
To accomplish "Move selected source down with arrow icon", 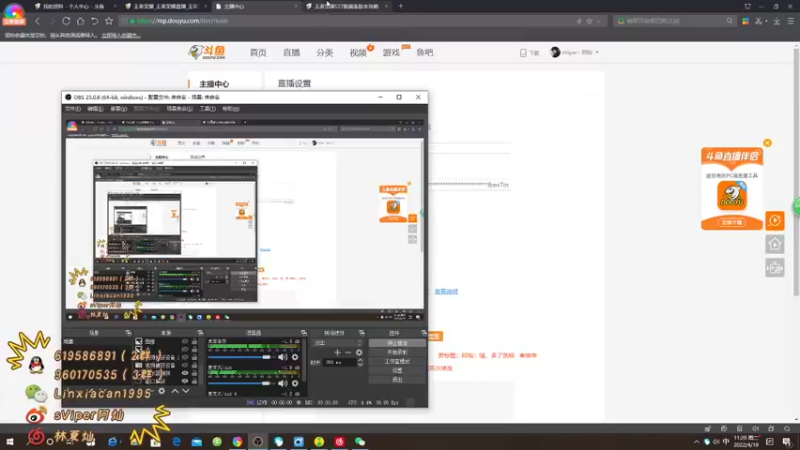I will [186, 391].
